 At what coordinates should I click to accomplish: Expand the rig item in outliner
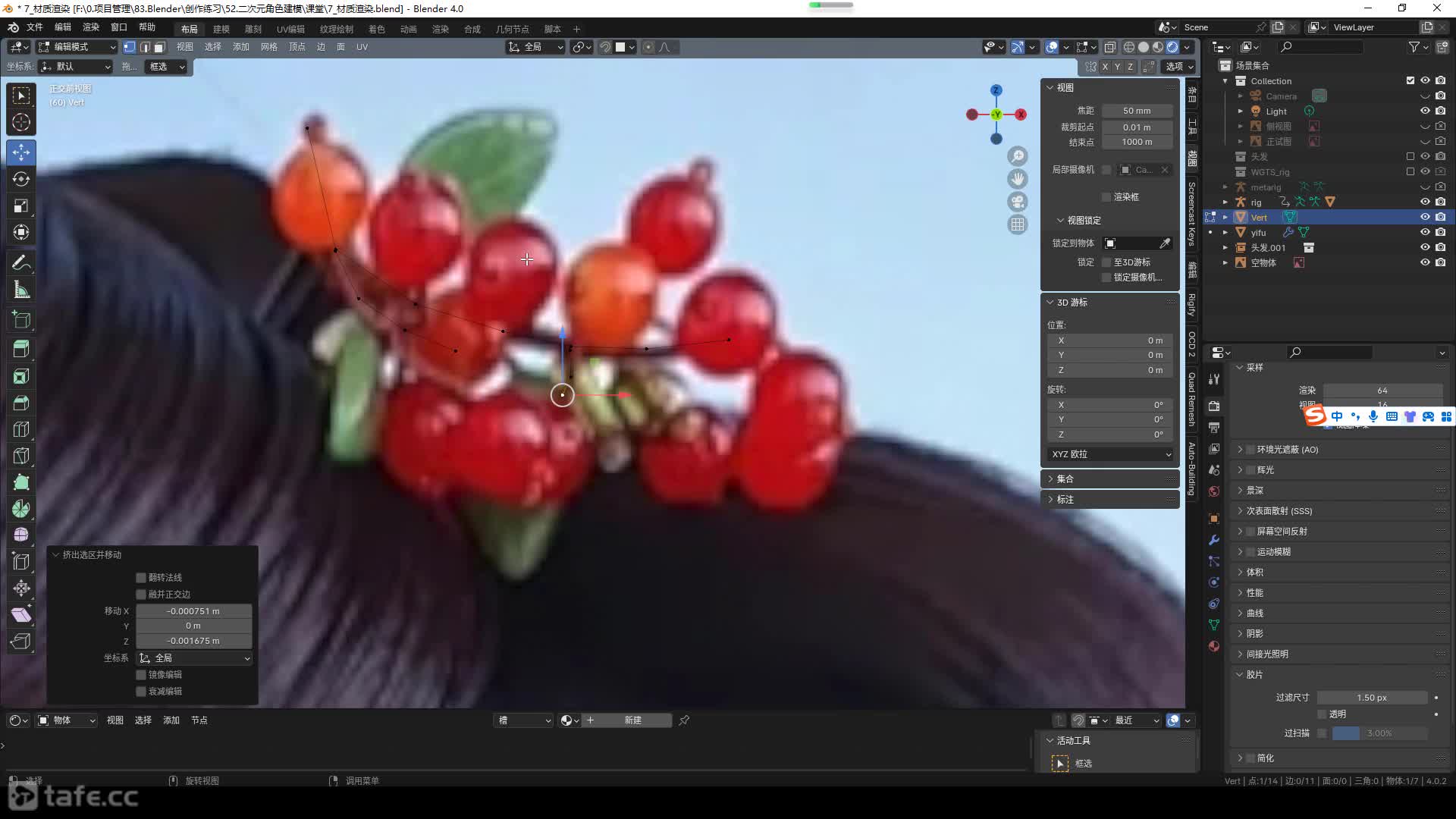click(x=1225, y=202)
